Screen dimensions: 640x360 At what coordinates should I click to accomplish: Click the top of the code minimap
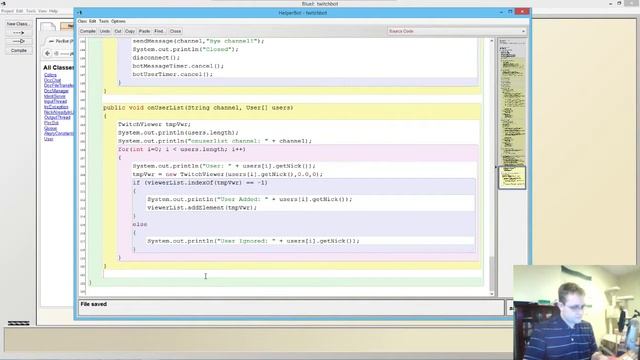[x=512, y=43]
